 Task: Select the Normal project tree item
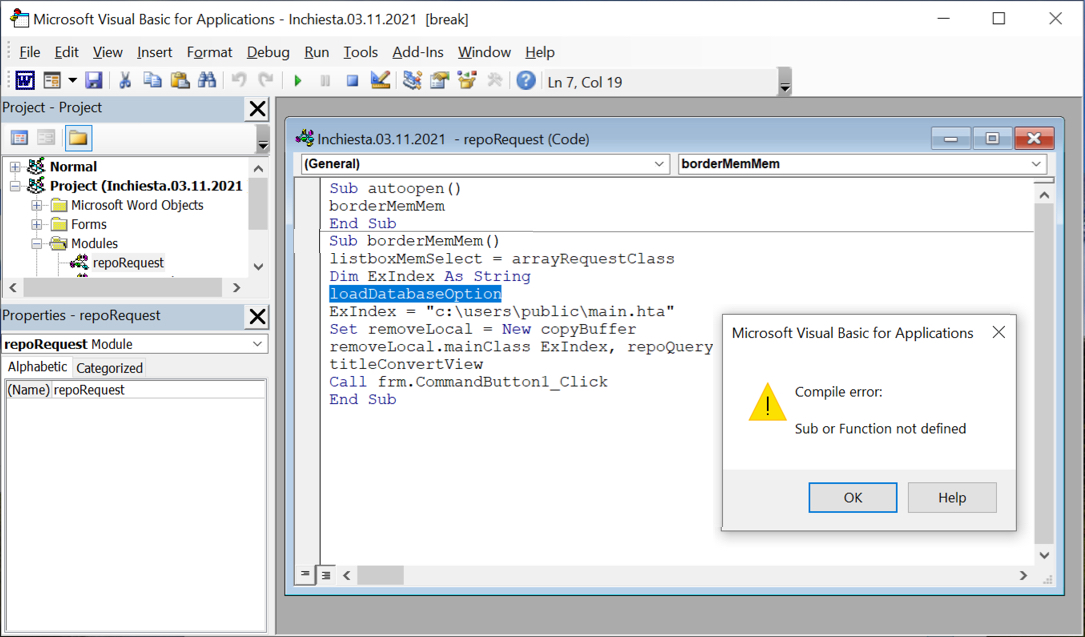tap(73, 167)
